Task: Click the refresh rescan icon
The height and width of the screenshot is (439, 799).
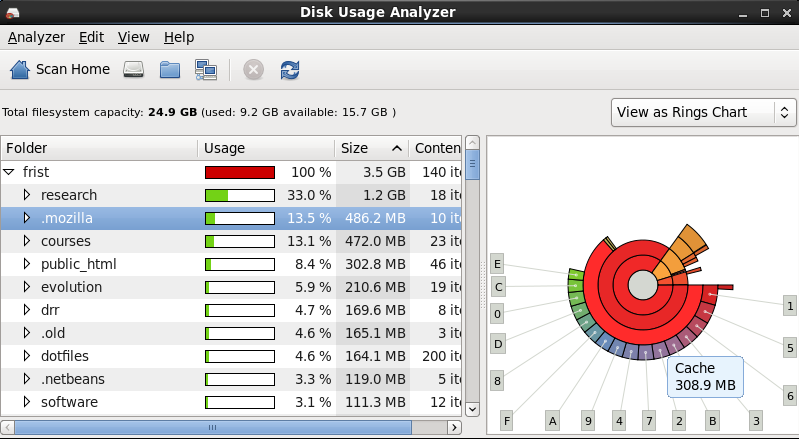Action: [x=290, y=69]
